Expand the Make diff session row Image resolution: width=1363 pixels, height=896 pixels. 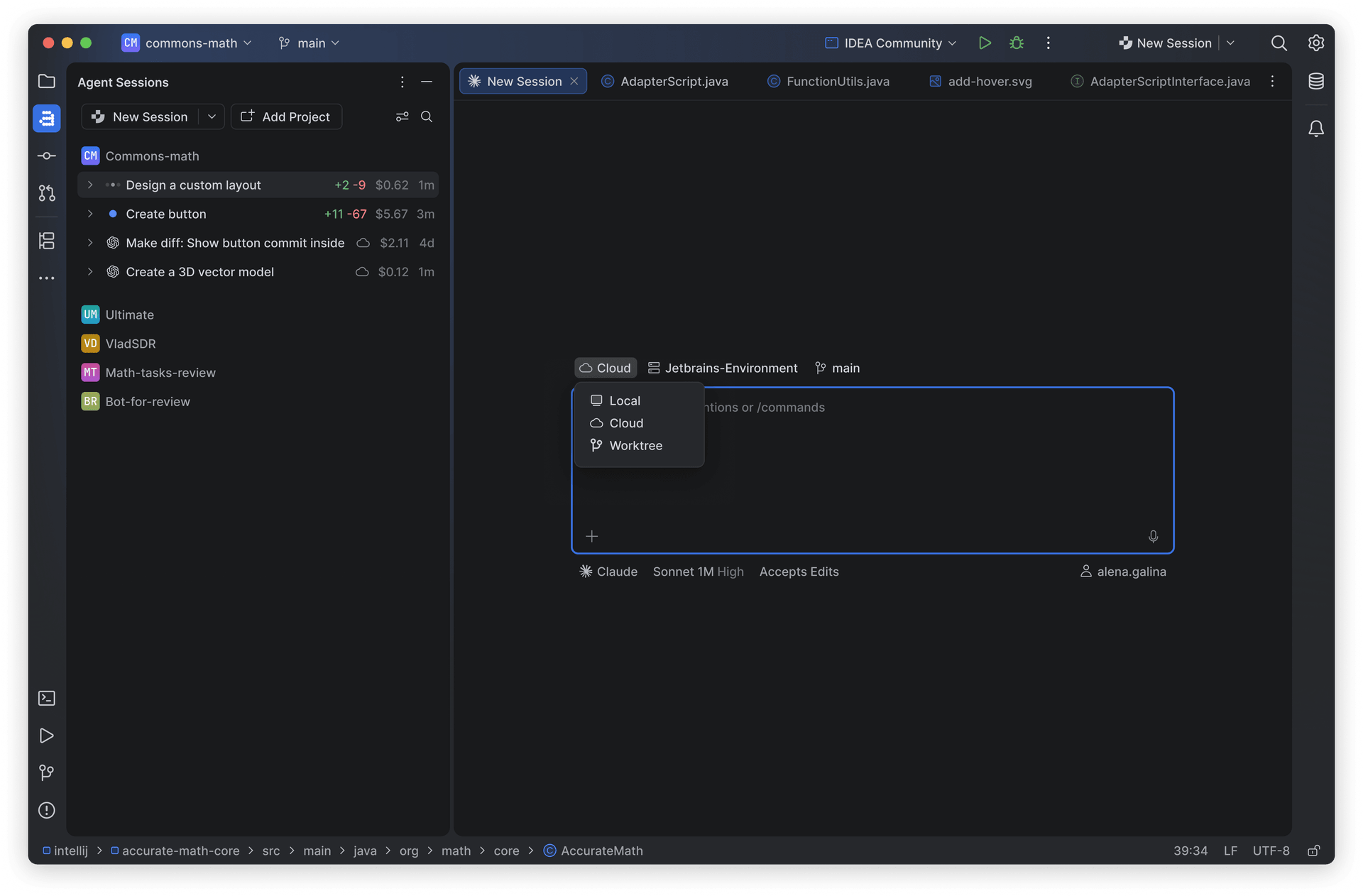[x=90, y=243]
